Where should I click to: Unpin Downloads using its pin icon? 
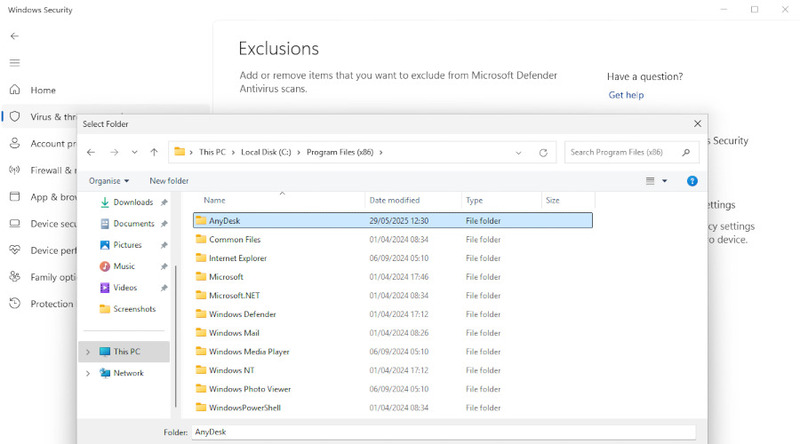[x=164, y=203]
